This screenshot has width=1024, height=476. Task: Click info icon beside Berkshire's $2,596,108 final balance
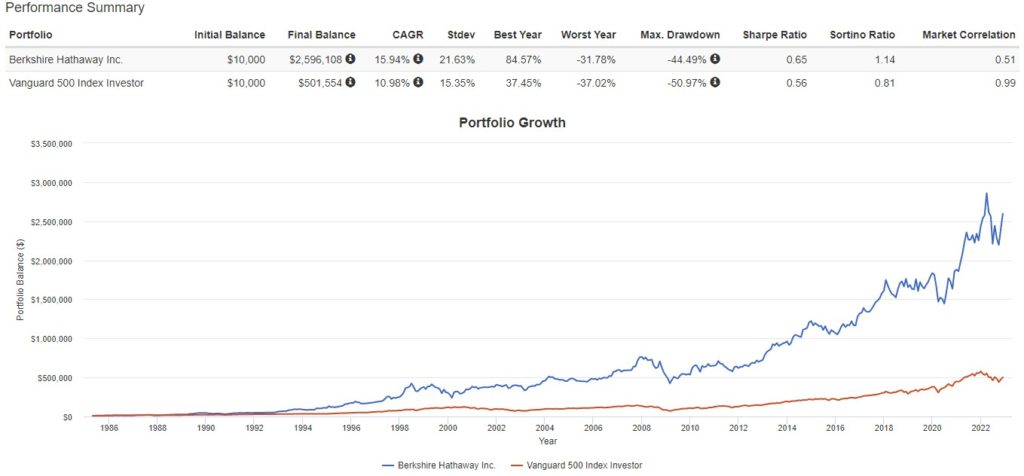(350, 59)
